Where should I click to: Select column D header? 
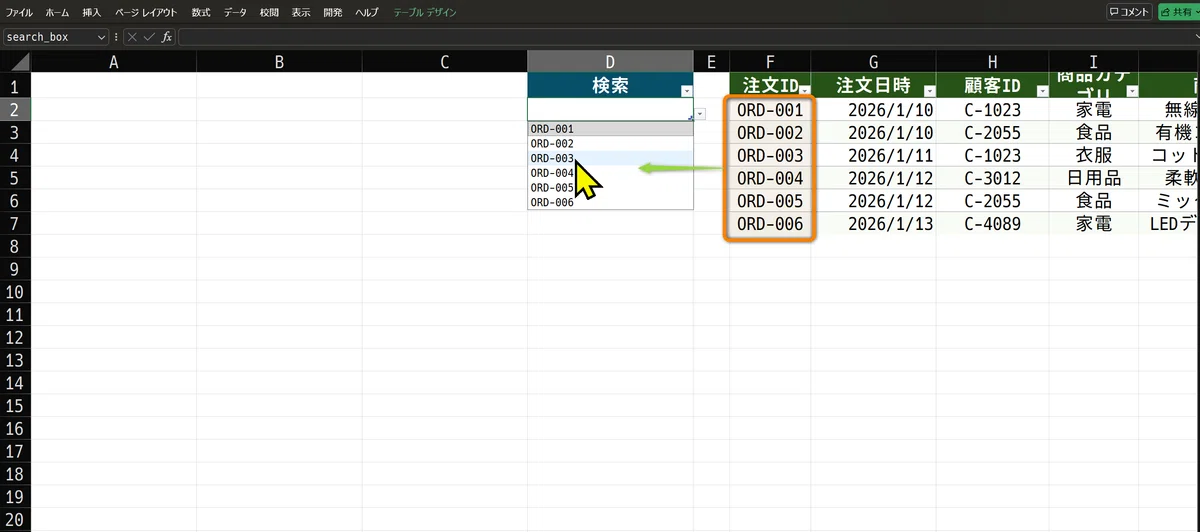610,62
